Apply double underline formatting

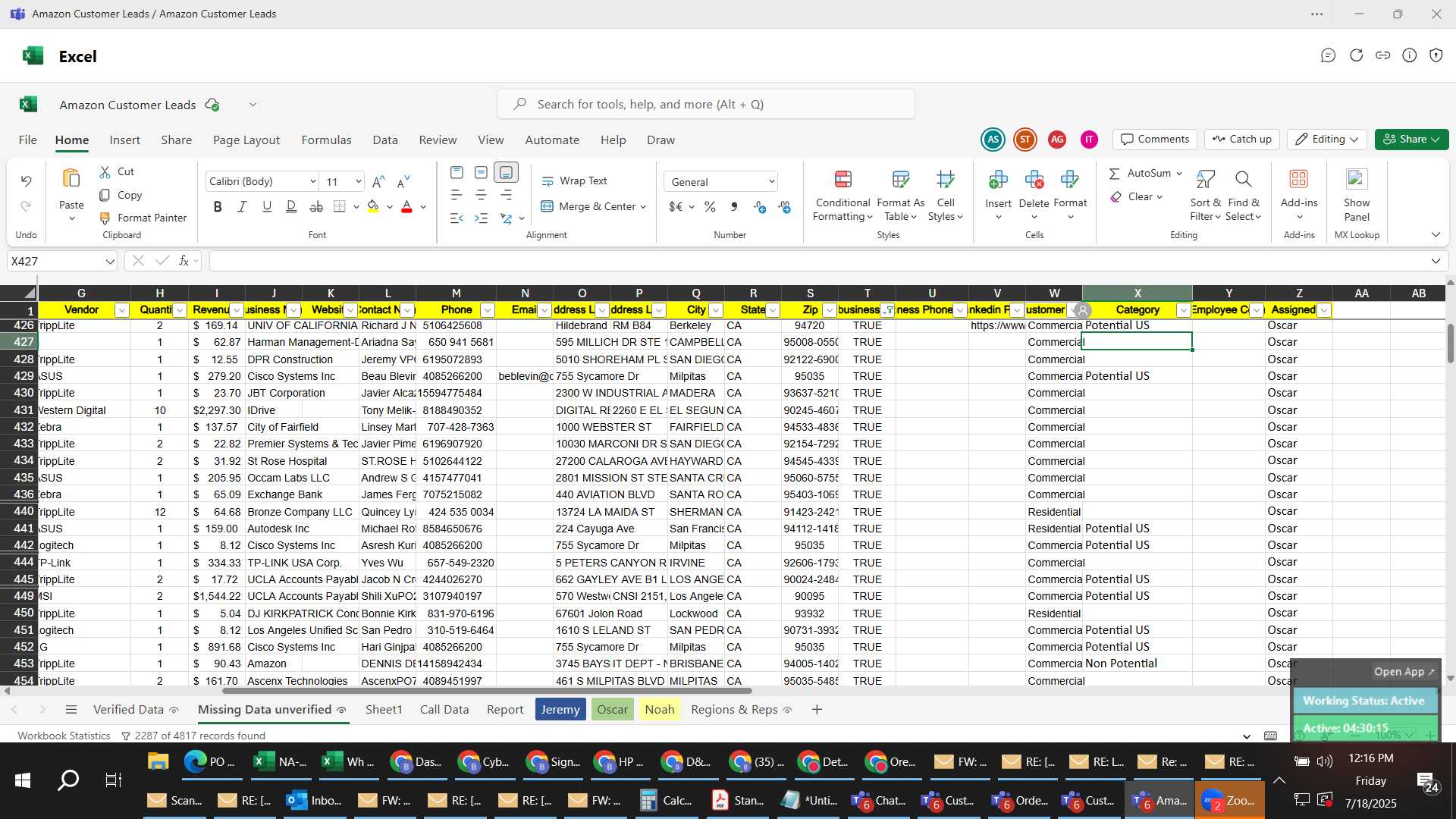[291, 206]
